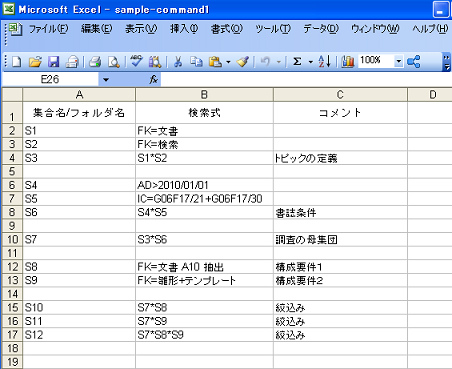Open a file with the Open folder icon
This screenshot has width=452, height=369.
coord(35,62)
